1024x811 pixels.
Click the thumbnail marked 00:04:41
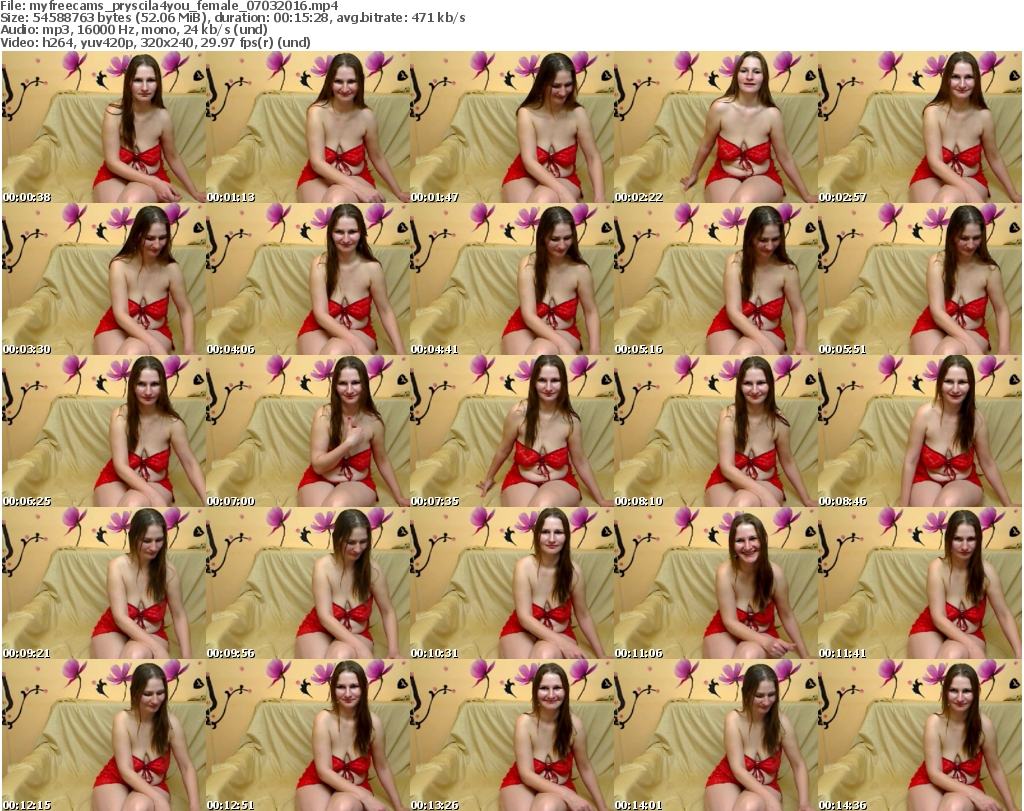[511, 280]
